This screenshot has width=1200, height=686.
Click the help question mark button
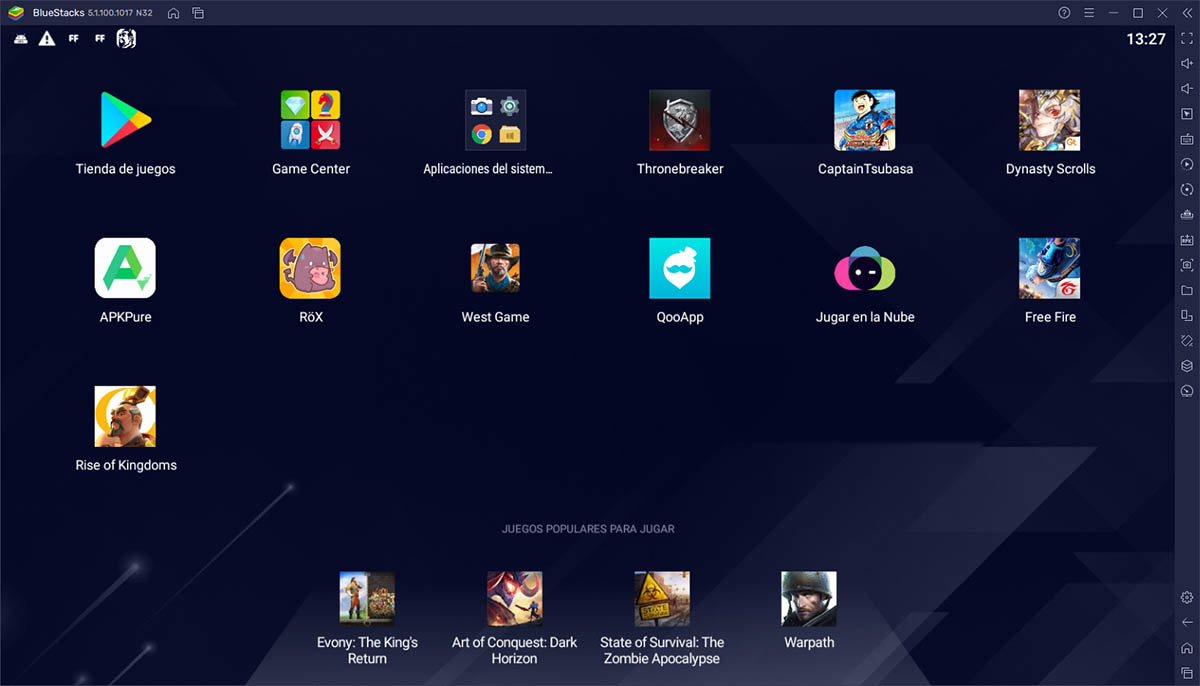tap(1062, 13)
